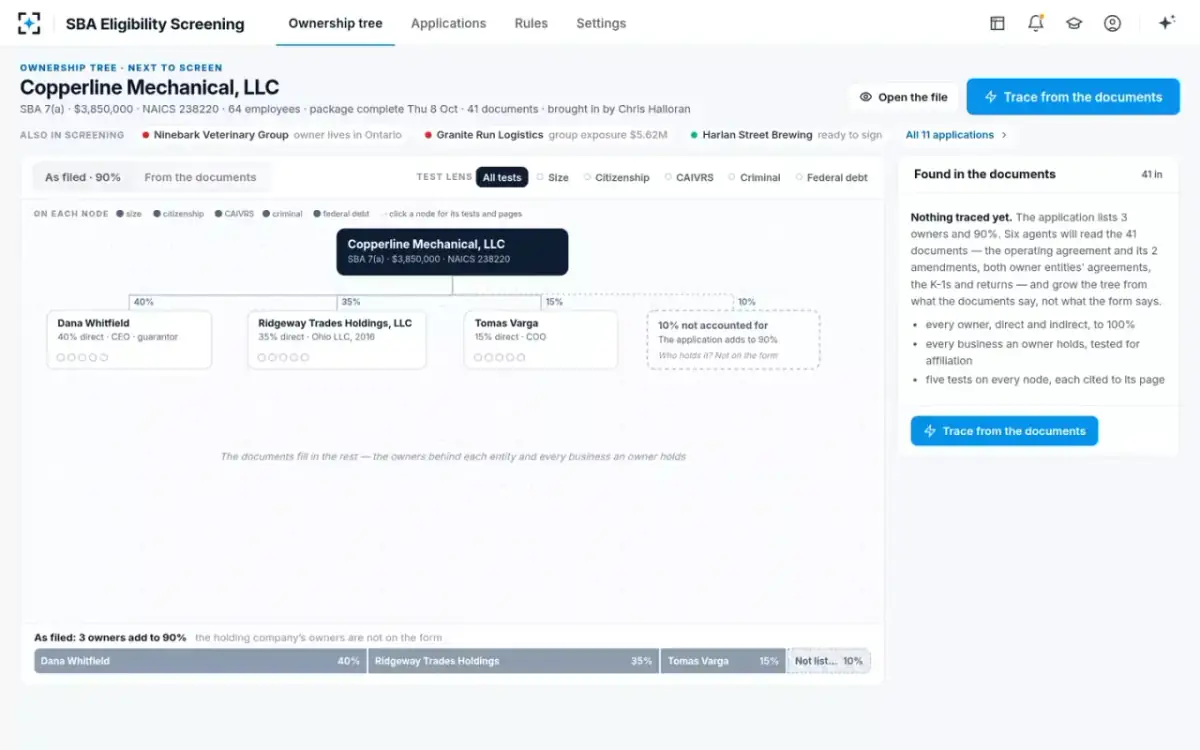Click Dana Whitfield 40% bar segment
Screen dimensions: 1200x750
tap(200, 661)
